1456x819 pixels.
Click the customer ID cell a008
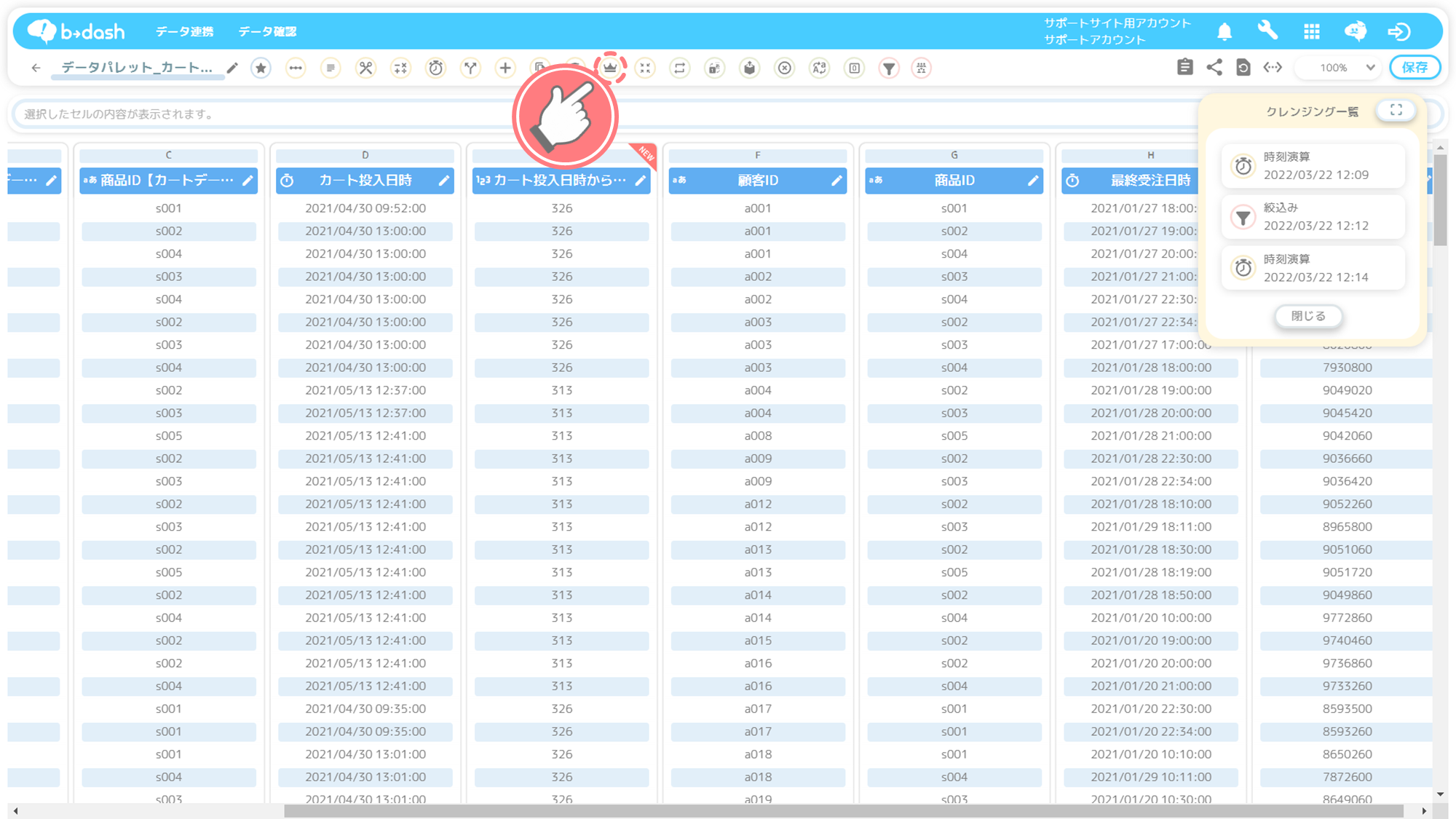(758, 436)
